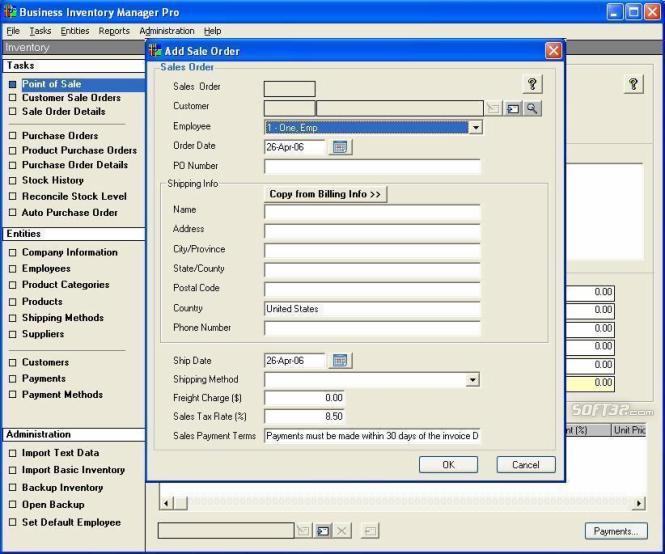Click the highlighted card icon in bottom toolbar
The width and height of the screenshot is (665, 554).
(x=323, y=531)
